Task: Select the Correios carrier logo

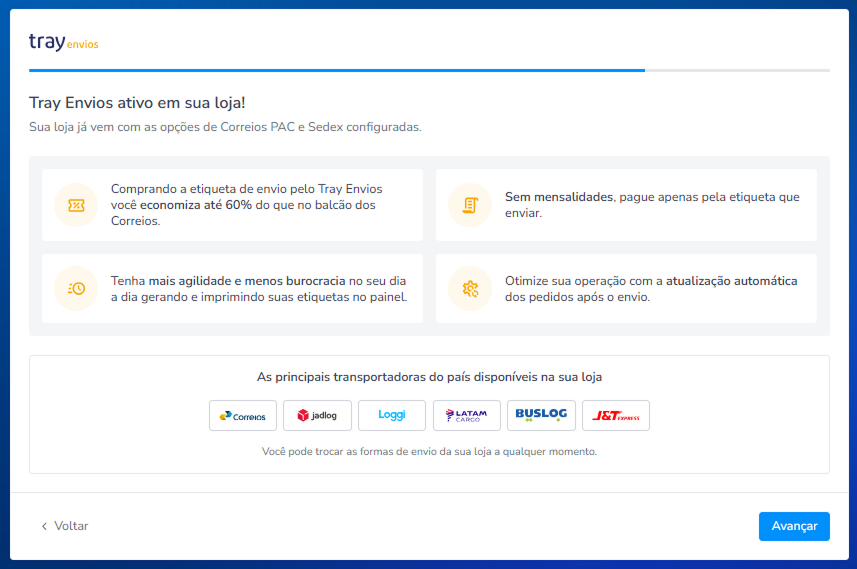Action: 243,415
